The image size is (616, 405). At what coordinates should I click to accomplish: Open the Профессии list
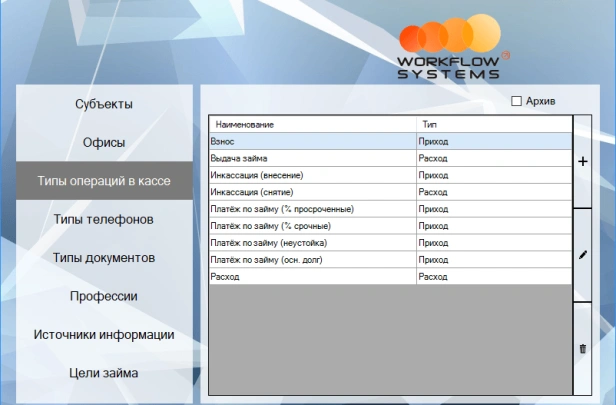[103, 296]
